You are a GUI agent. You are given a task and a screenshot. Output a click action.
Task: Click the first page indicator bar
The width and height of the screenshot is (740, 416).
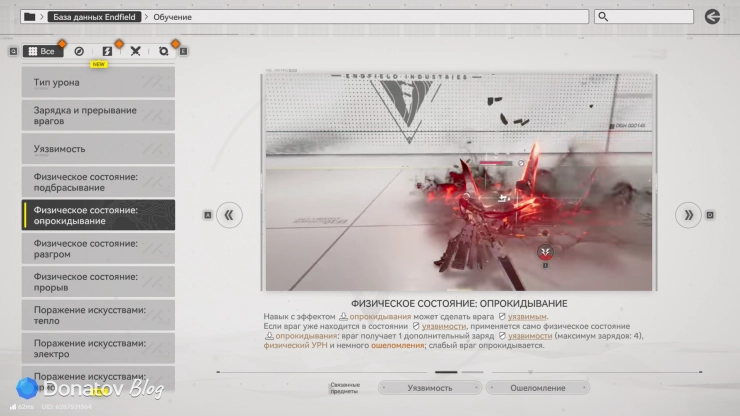446,372
